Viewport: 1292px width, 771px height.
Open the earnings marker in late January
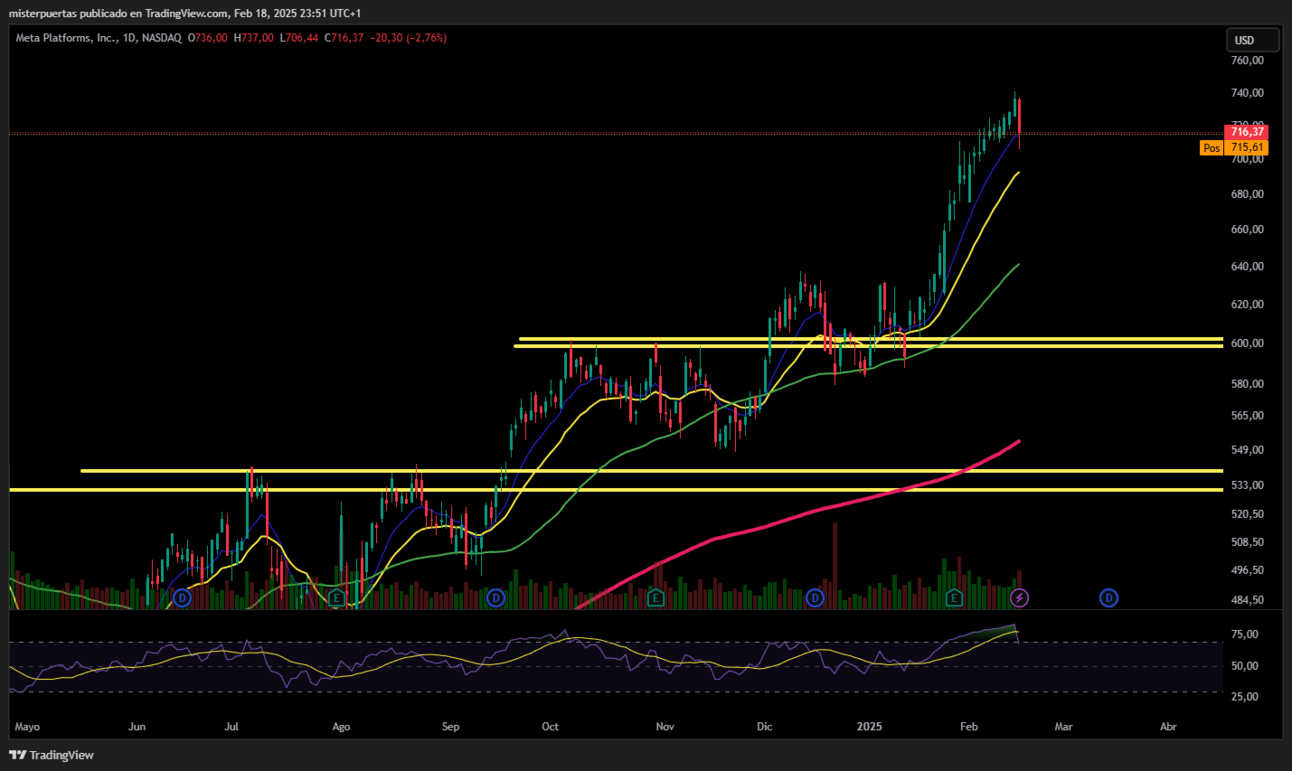tap(955, 598)
